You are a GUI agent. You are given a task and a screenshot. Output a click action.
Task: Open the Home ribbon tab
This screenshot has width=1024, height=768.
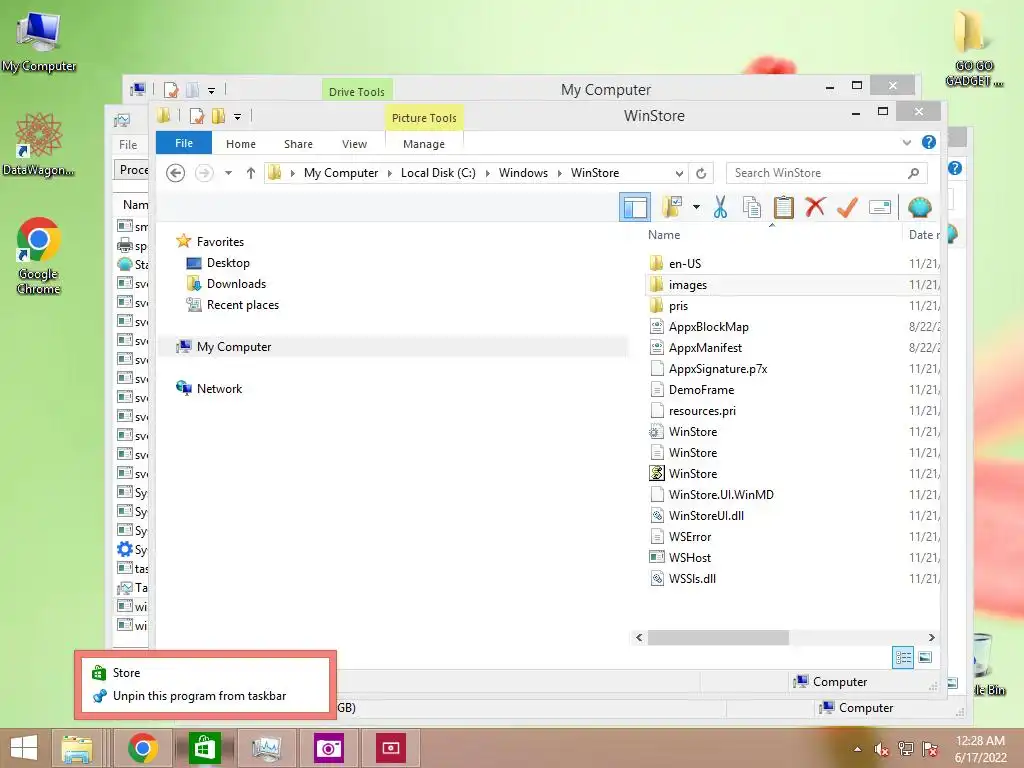[x=241, y=144]
